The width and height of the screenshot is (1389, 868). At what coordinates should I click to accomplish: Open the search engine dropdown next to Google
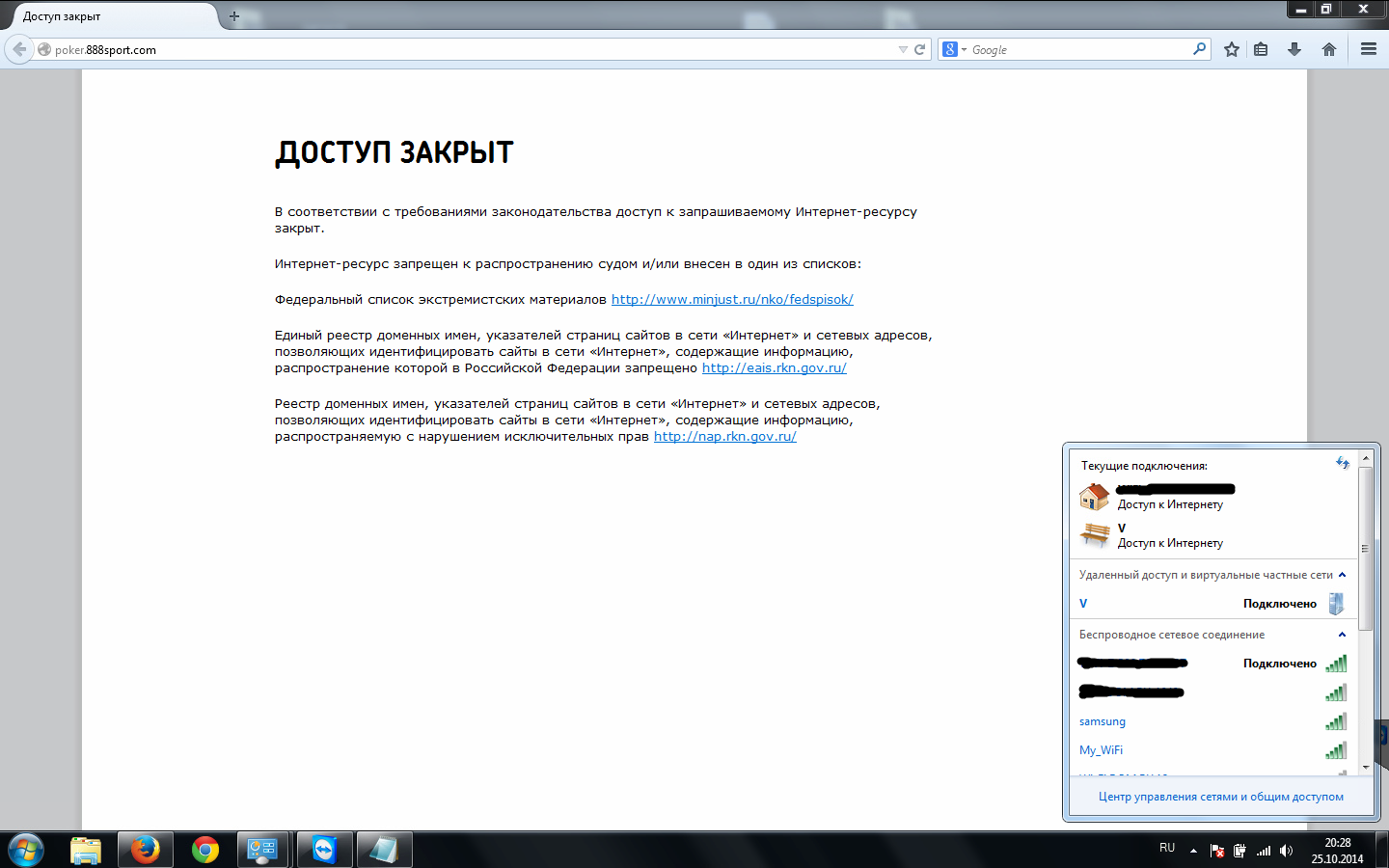coord(953,49)
